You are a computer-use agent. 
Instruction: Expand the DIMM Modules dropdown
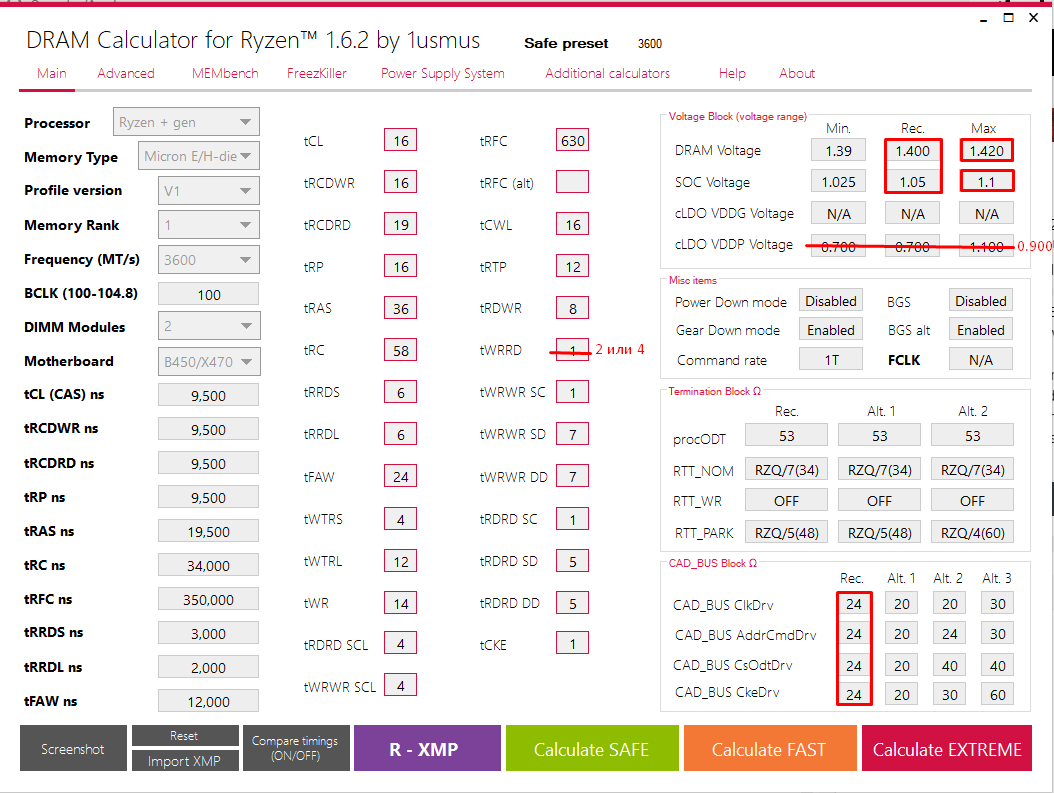(208, 327)
